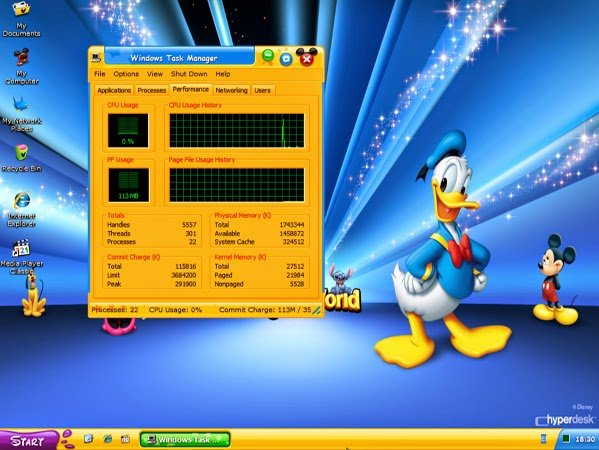599x450 pixels.
Task: Click Physical Memory Total 1743344
Action: pyautogui.click(x=291, y=225)
